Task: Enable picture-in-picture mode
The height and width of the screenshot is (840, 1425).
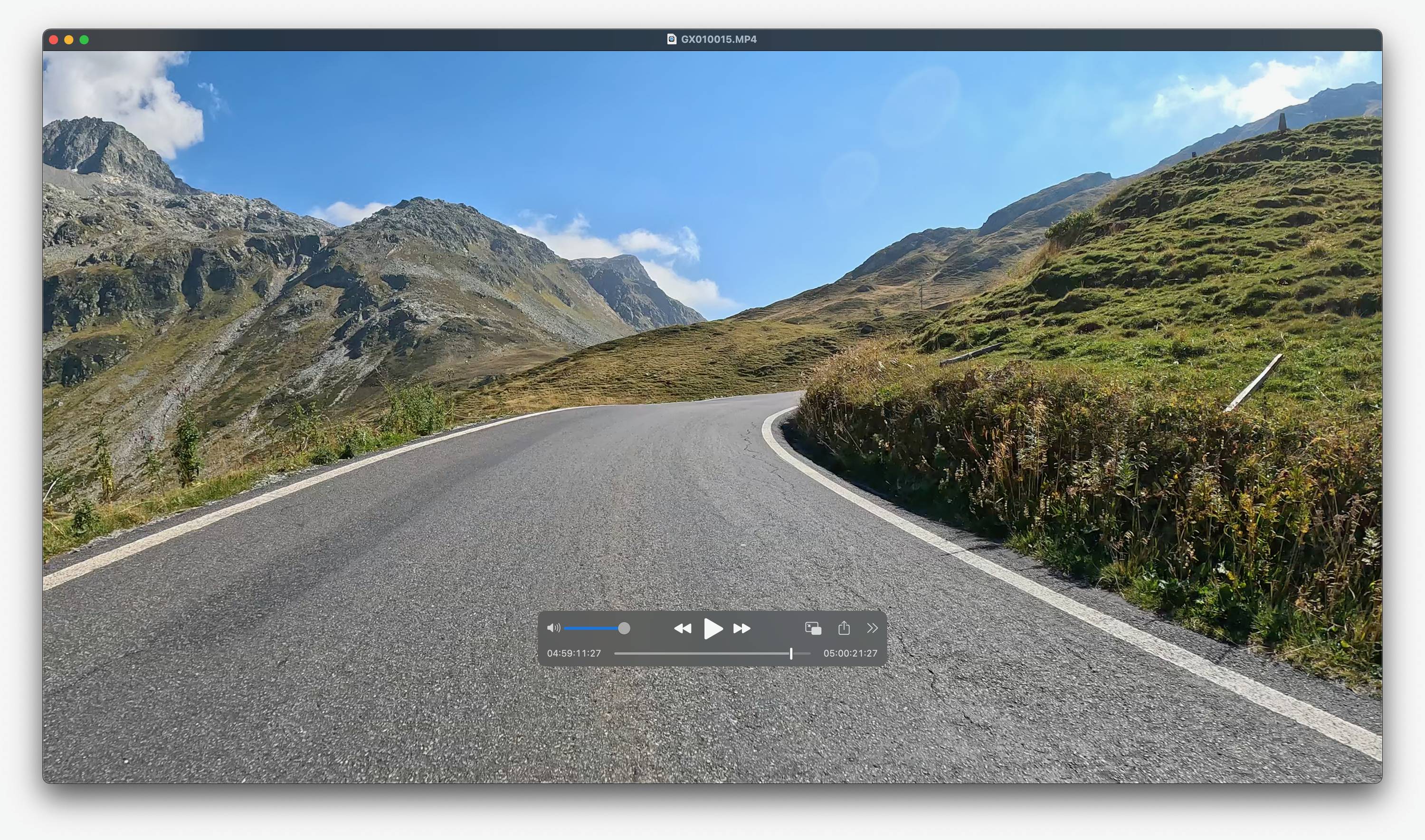Action: tap(813, 628)
